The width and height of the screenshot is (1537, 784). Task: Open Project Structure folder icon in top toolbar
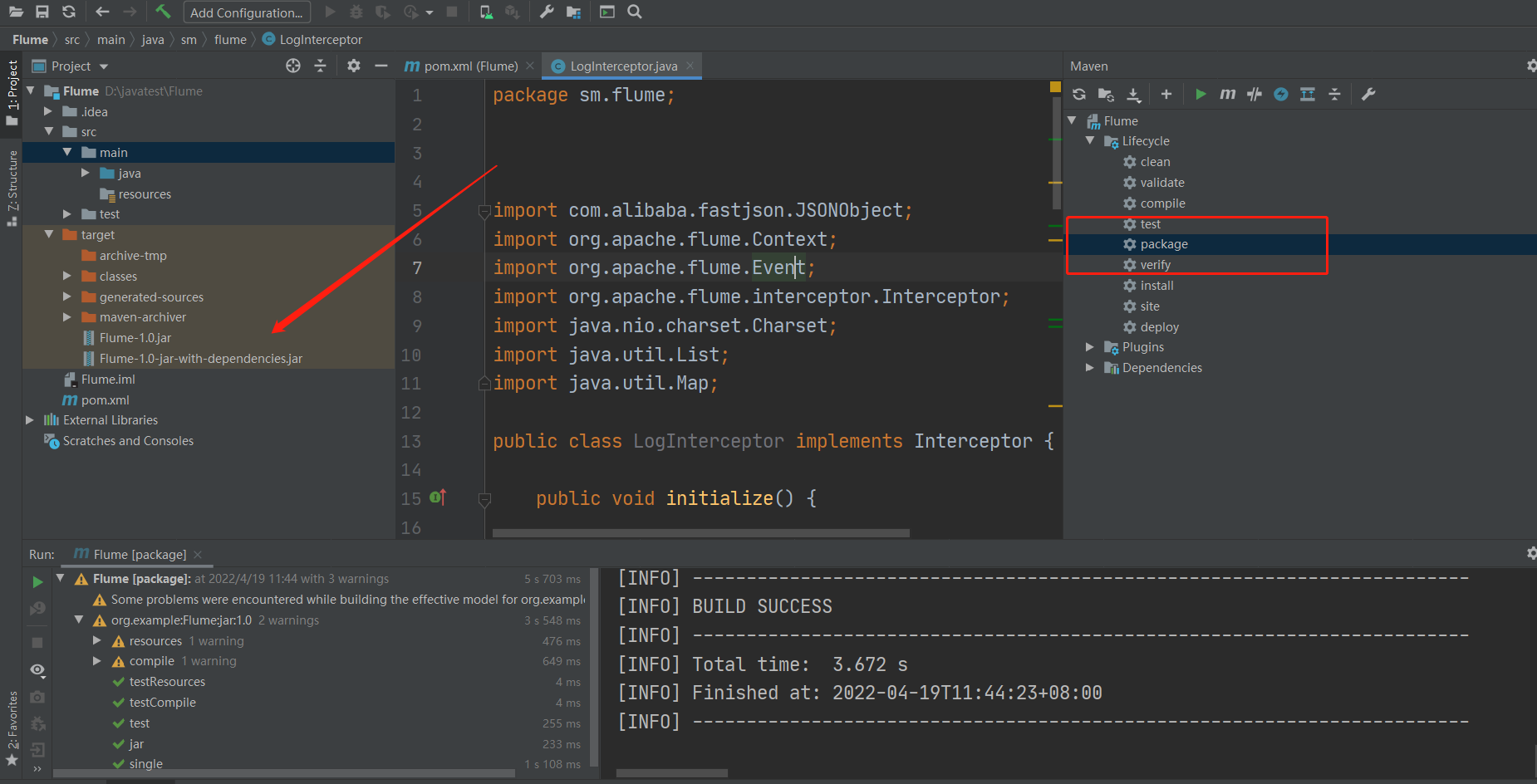(573, 12)
